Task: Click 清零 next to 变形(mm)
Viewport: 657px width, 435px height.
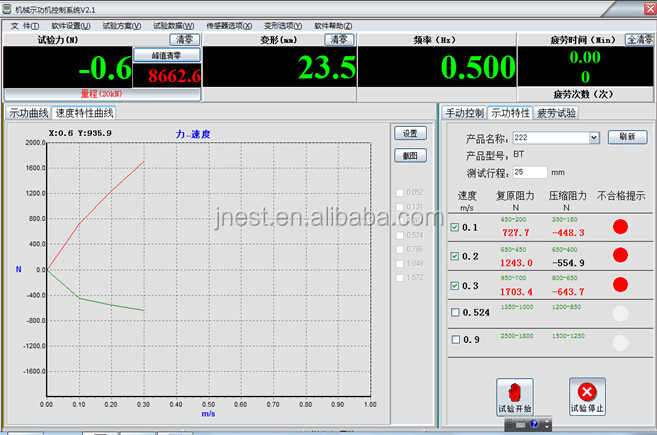Action: tap(339, 40)
